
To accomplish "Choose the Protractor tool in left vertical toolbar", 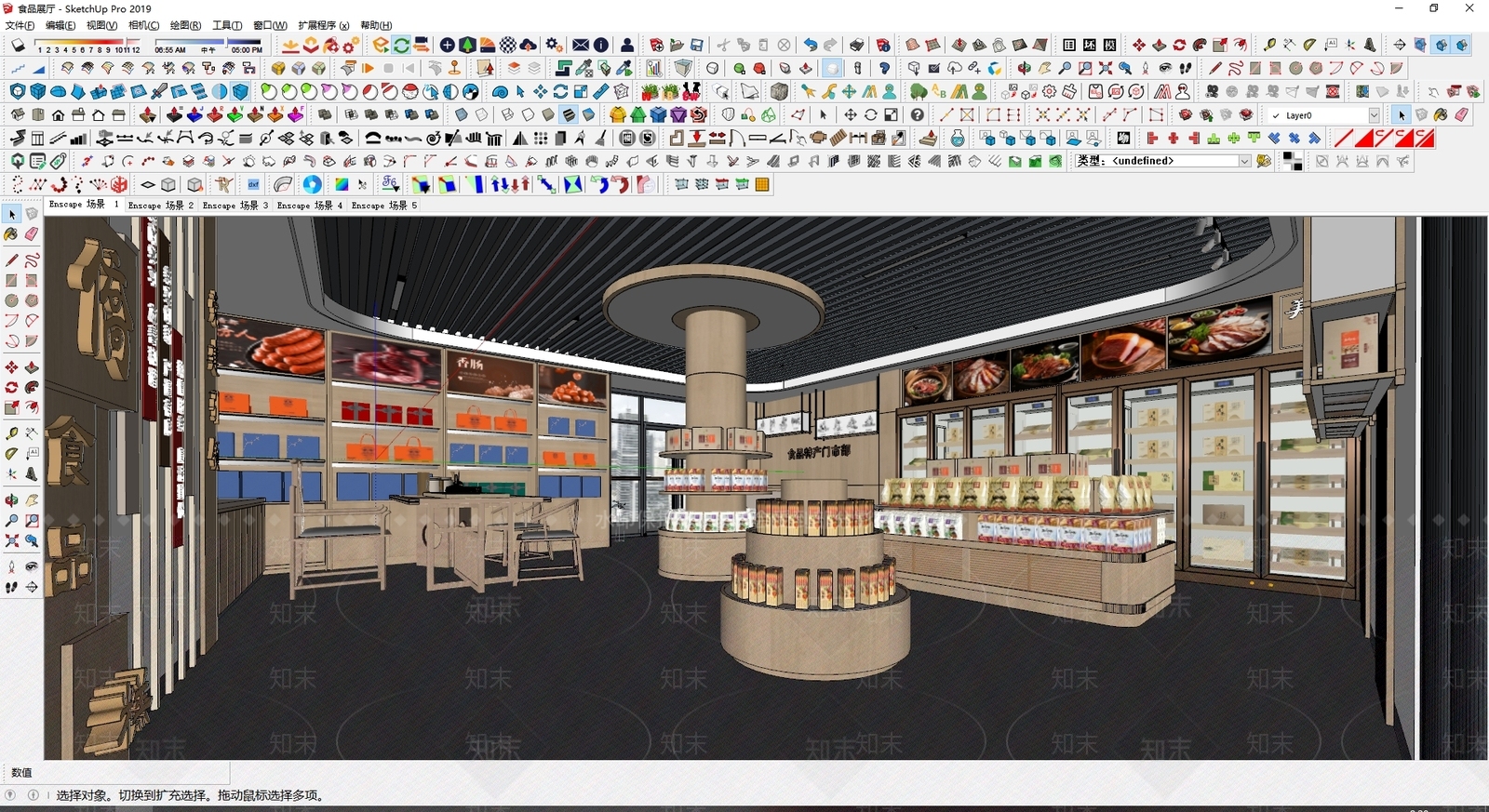I will (11, 453).
